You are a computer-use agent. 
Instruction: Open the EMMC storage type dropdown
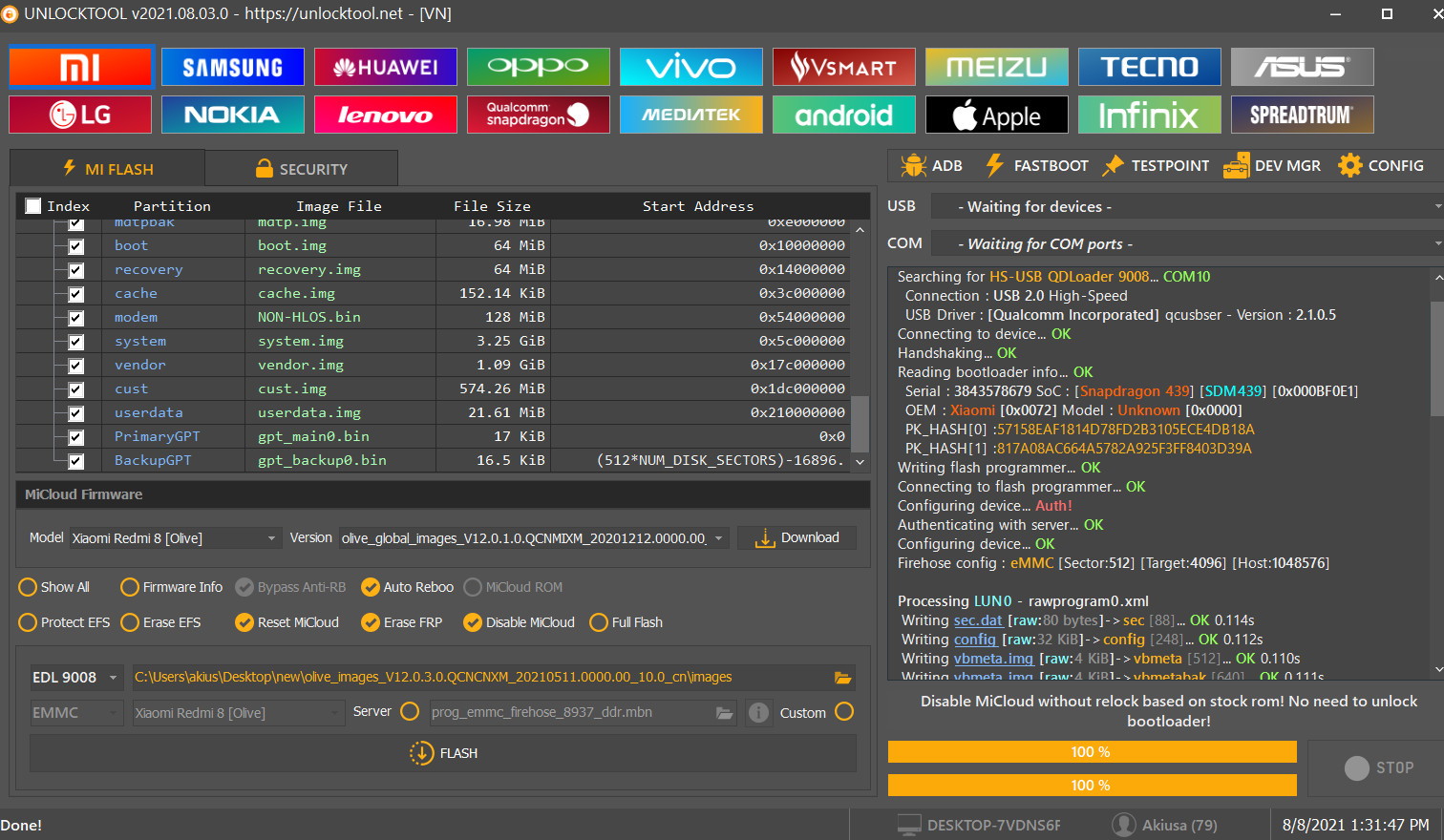point(76,713)
